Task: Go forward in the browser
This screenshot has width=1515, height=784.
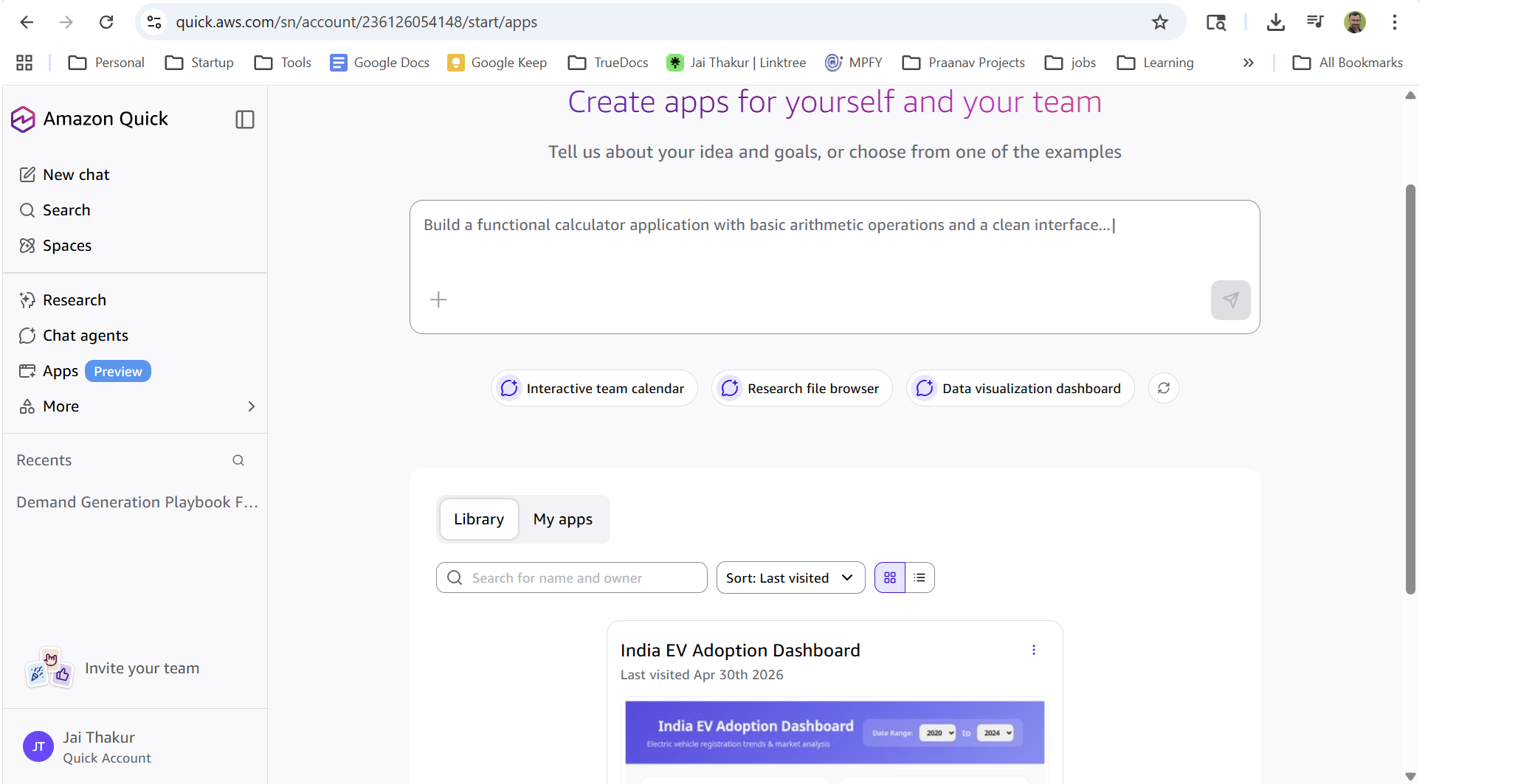Action: (x=66, y=22)
